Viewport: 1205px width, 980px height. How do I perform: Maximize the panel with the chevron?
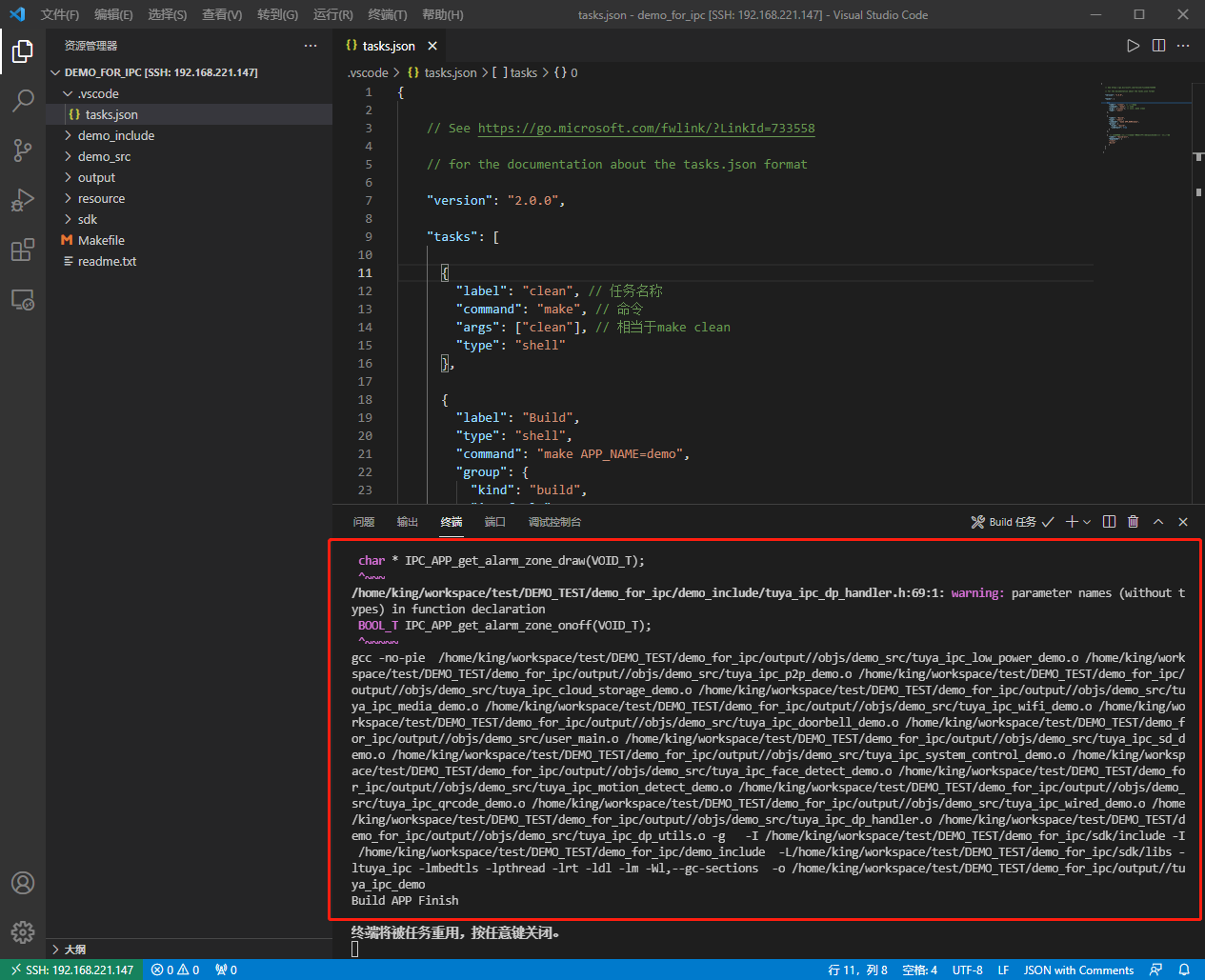point(1158,521)
